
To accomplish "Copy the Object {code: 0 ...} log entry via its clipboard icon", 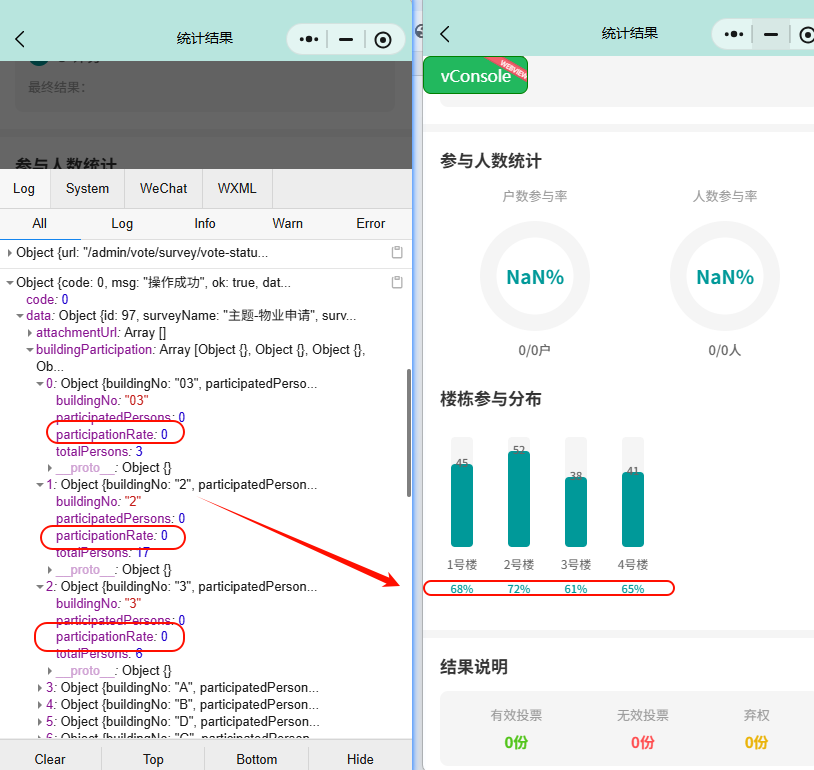I will pos(397,283).
